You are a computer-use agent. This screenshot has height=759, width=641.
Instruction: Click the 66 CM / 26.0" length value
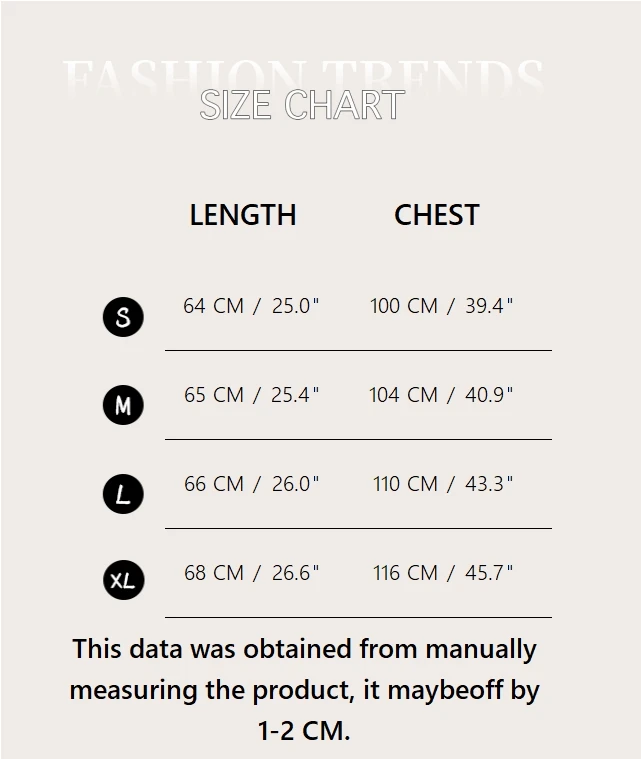[x=251, y=484]
